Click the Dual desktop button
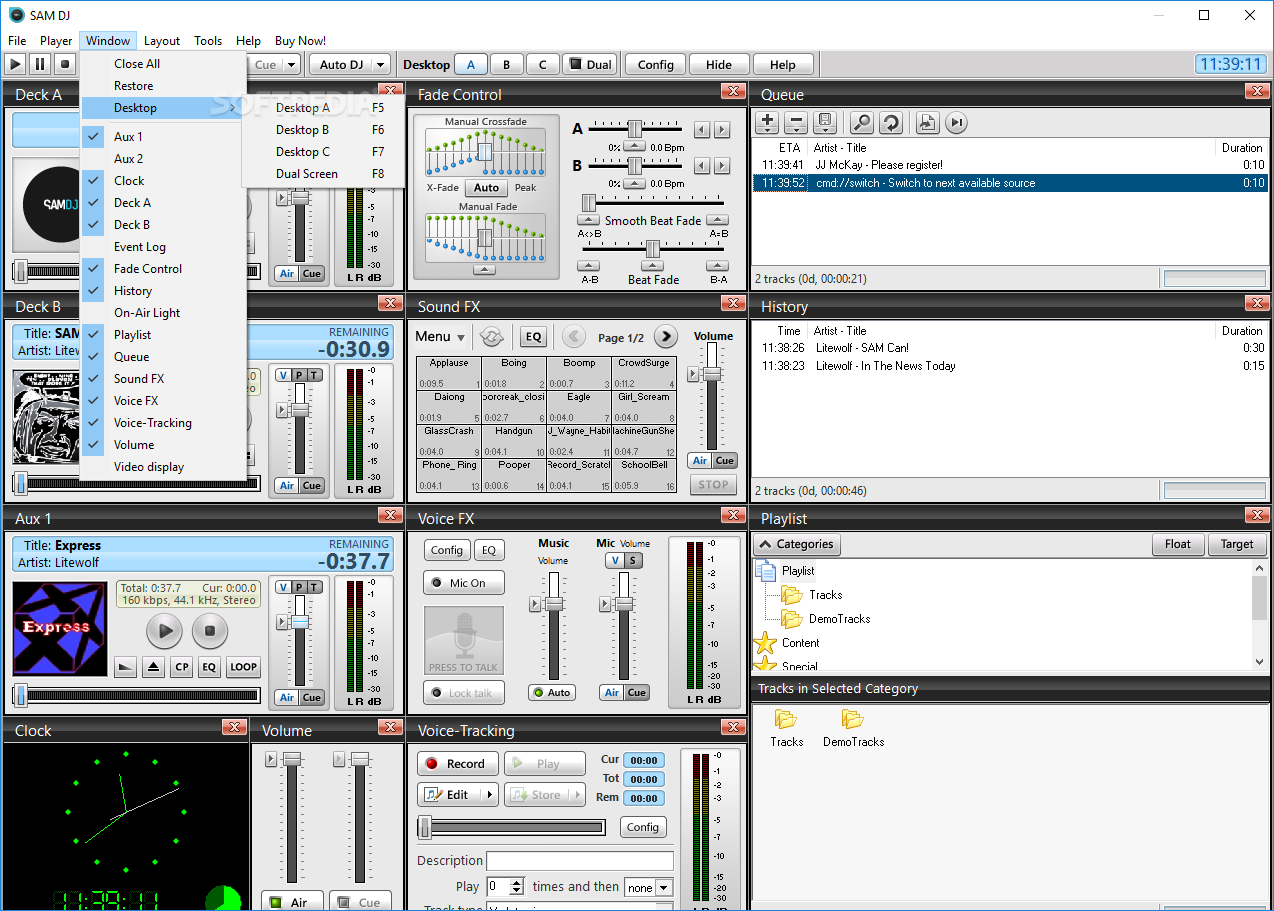The image size is (1274, 911). coord(589,65)
